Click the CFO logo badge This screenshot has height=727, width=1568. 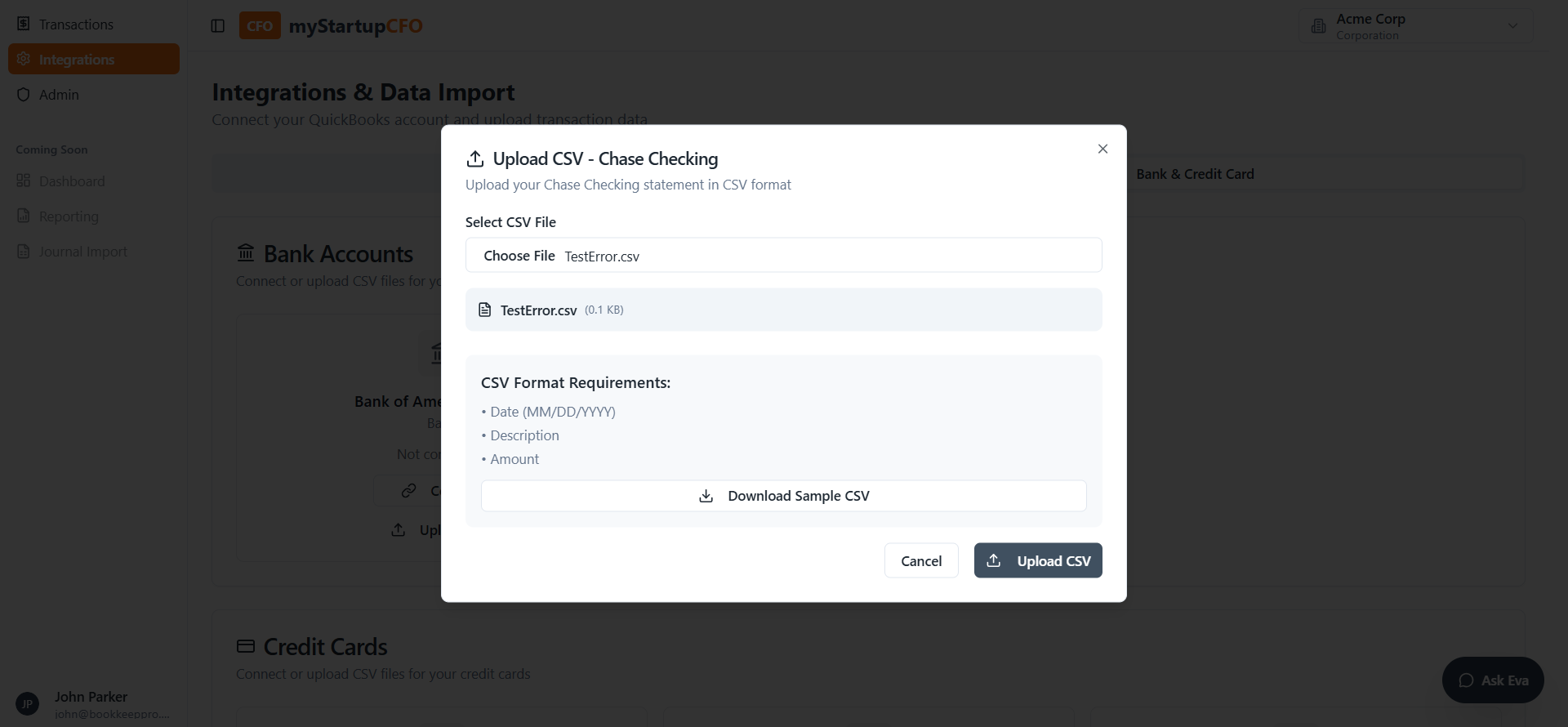coord(260,26)
